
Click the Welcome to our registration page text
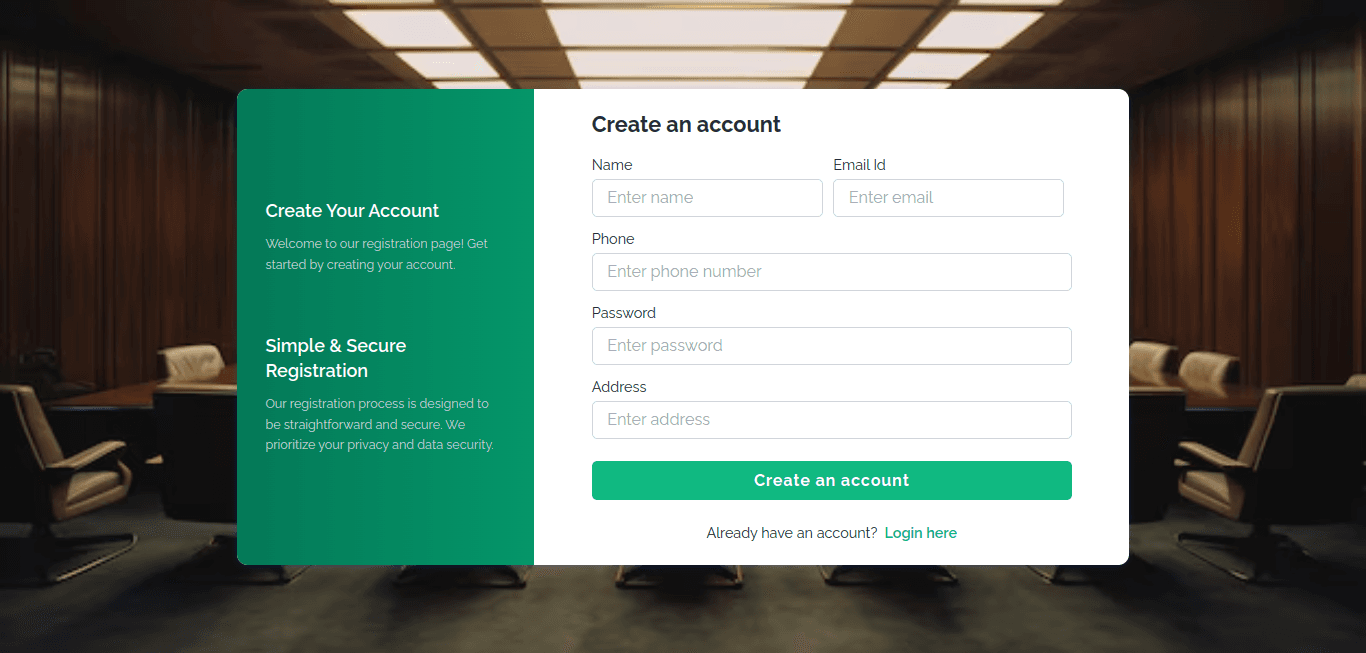pyautogui.click(x=376, y=254)
